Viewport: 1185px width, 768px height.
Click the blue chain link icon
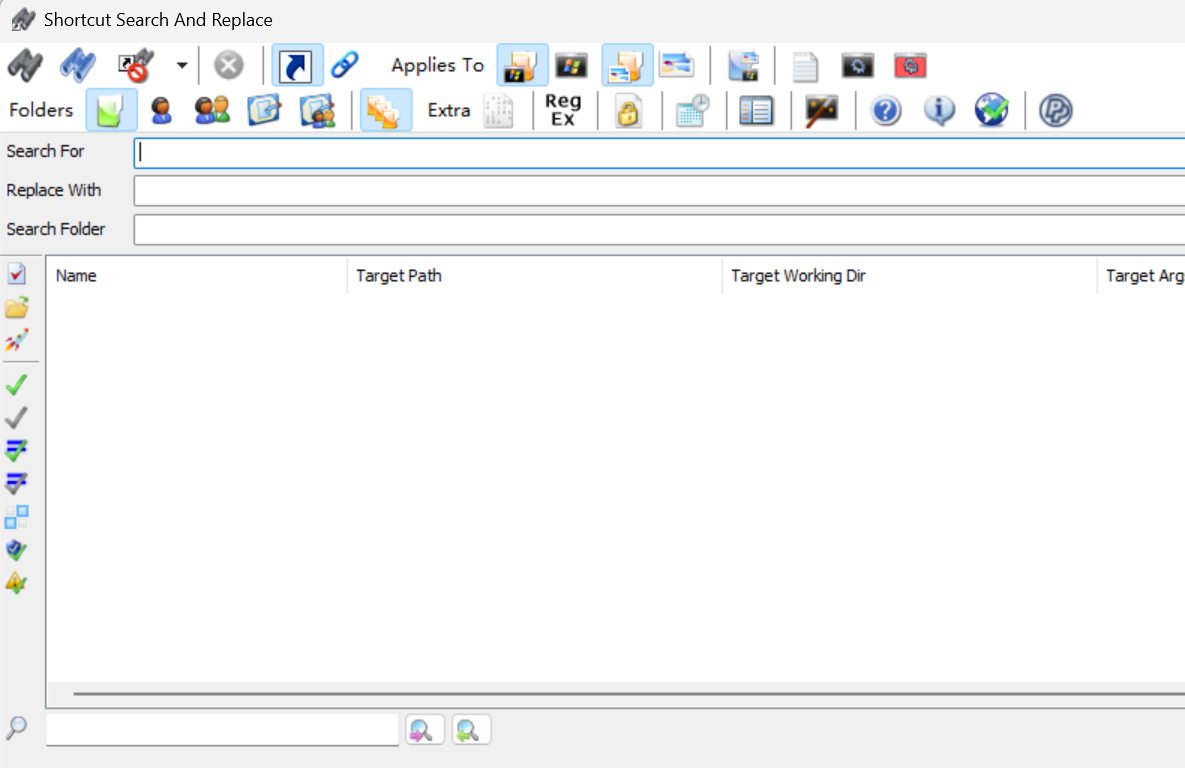point(345,66)
